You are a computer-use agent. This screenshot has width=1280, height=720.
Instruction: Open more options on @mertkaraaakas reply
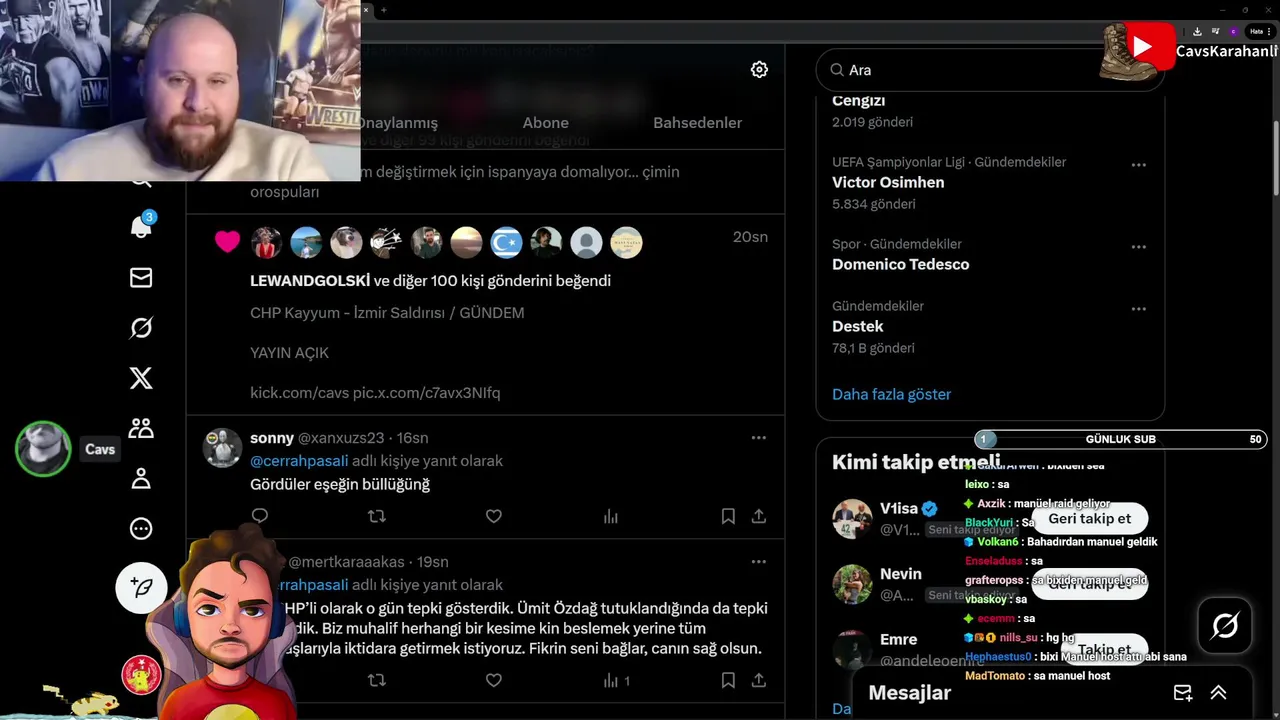click(759, 561)
